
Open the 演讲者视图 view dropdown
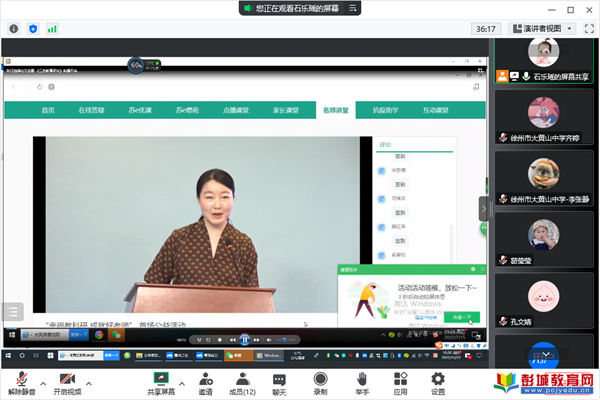click(542, 29)
